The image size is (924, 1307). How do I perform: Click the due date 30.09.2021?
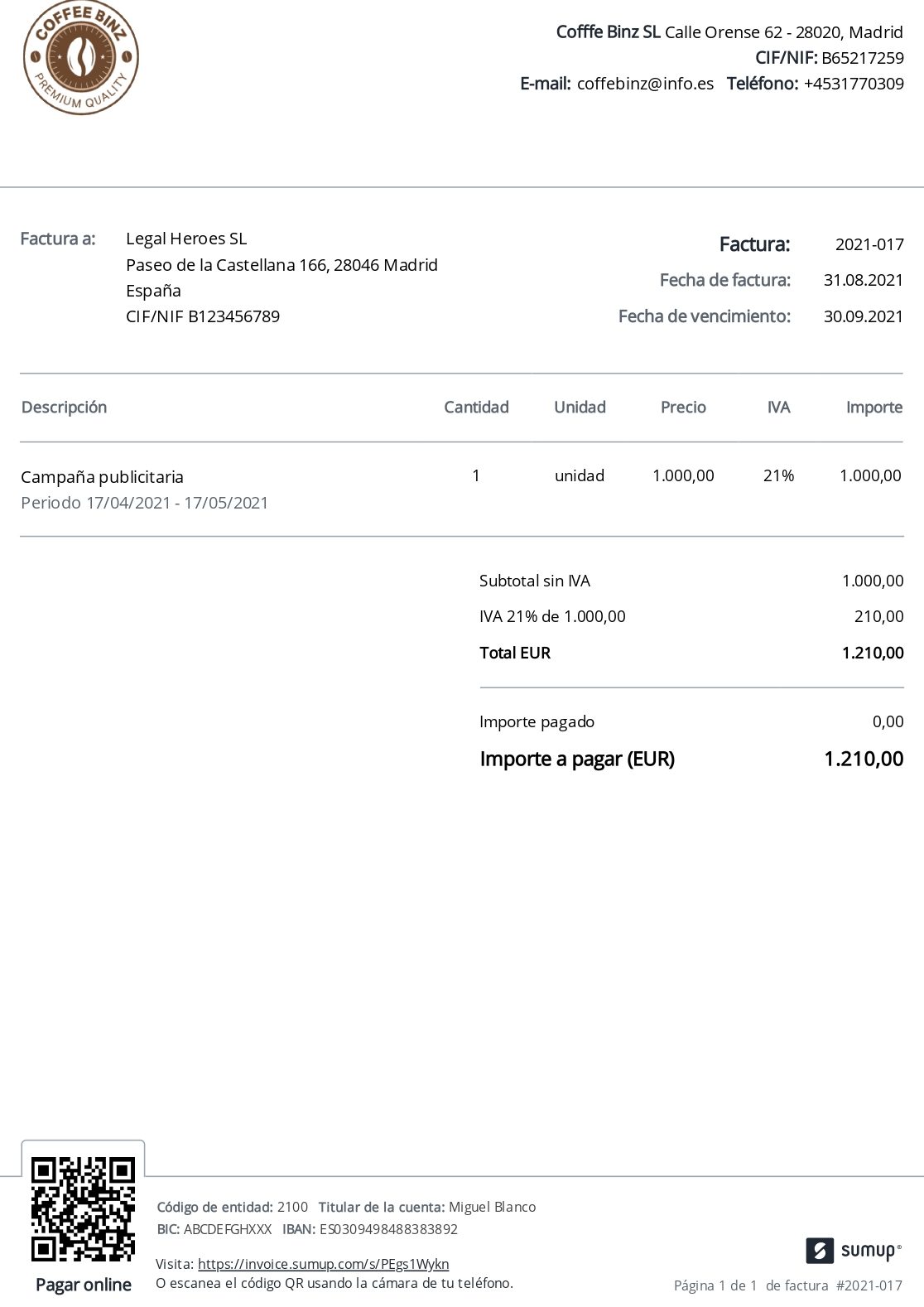pos(863,316)
